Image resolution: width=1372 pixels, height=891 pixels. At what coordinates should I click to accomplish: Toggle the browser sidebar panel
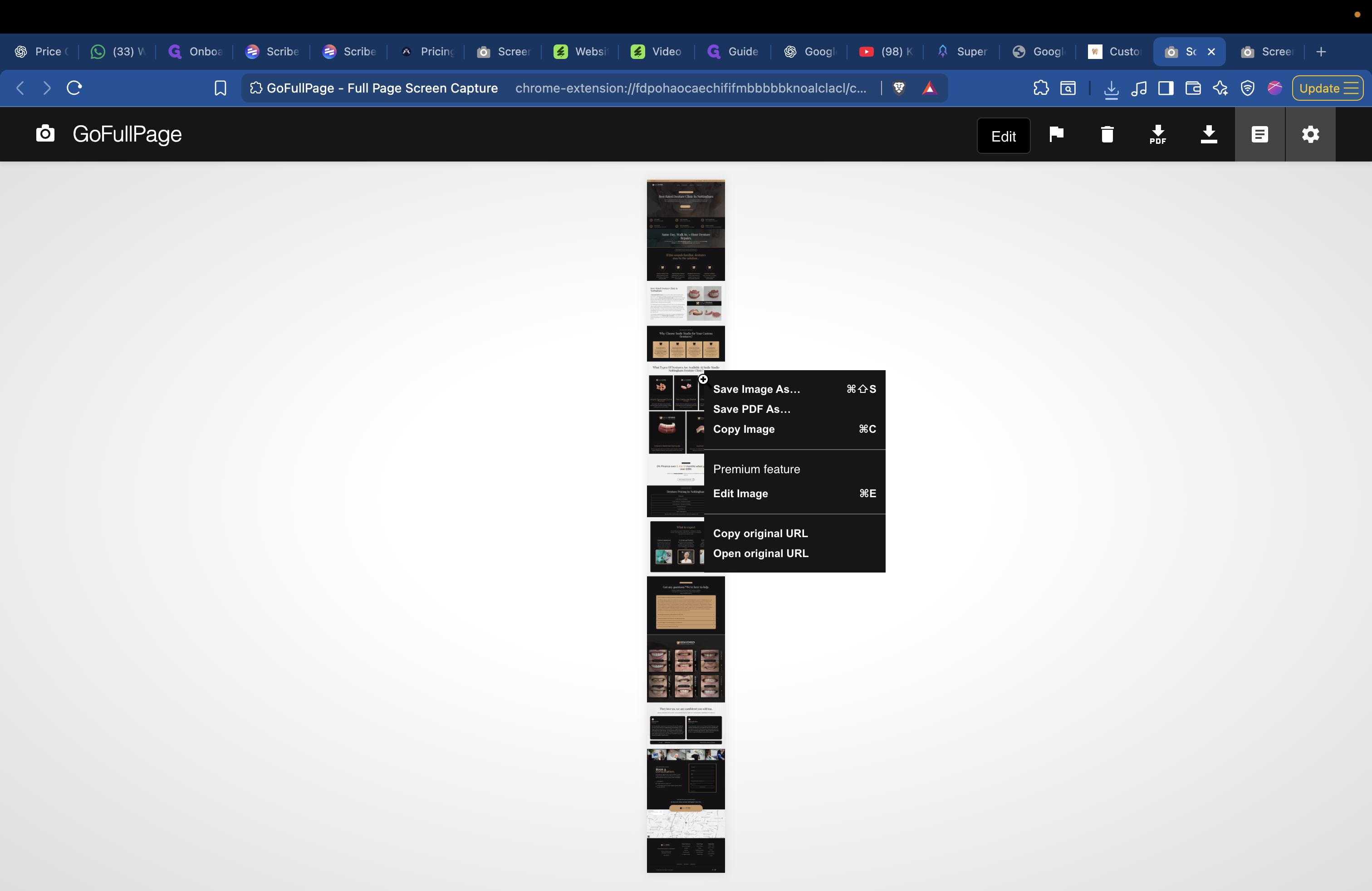(x=1166, y=88)
